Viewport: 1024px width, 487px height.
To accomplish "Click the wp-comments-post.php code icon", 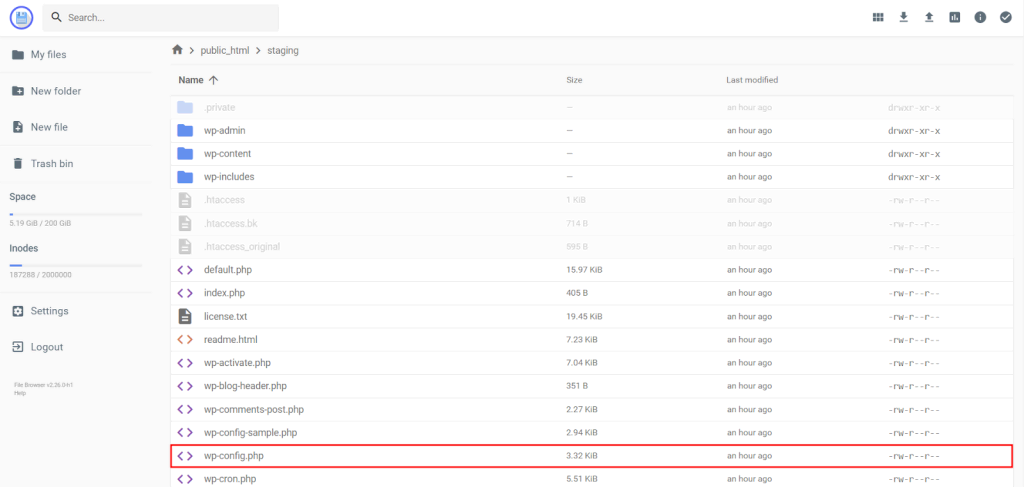I will click(x=185, y=409).
